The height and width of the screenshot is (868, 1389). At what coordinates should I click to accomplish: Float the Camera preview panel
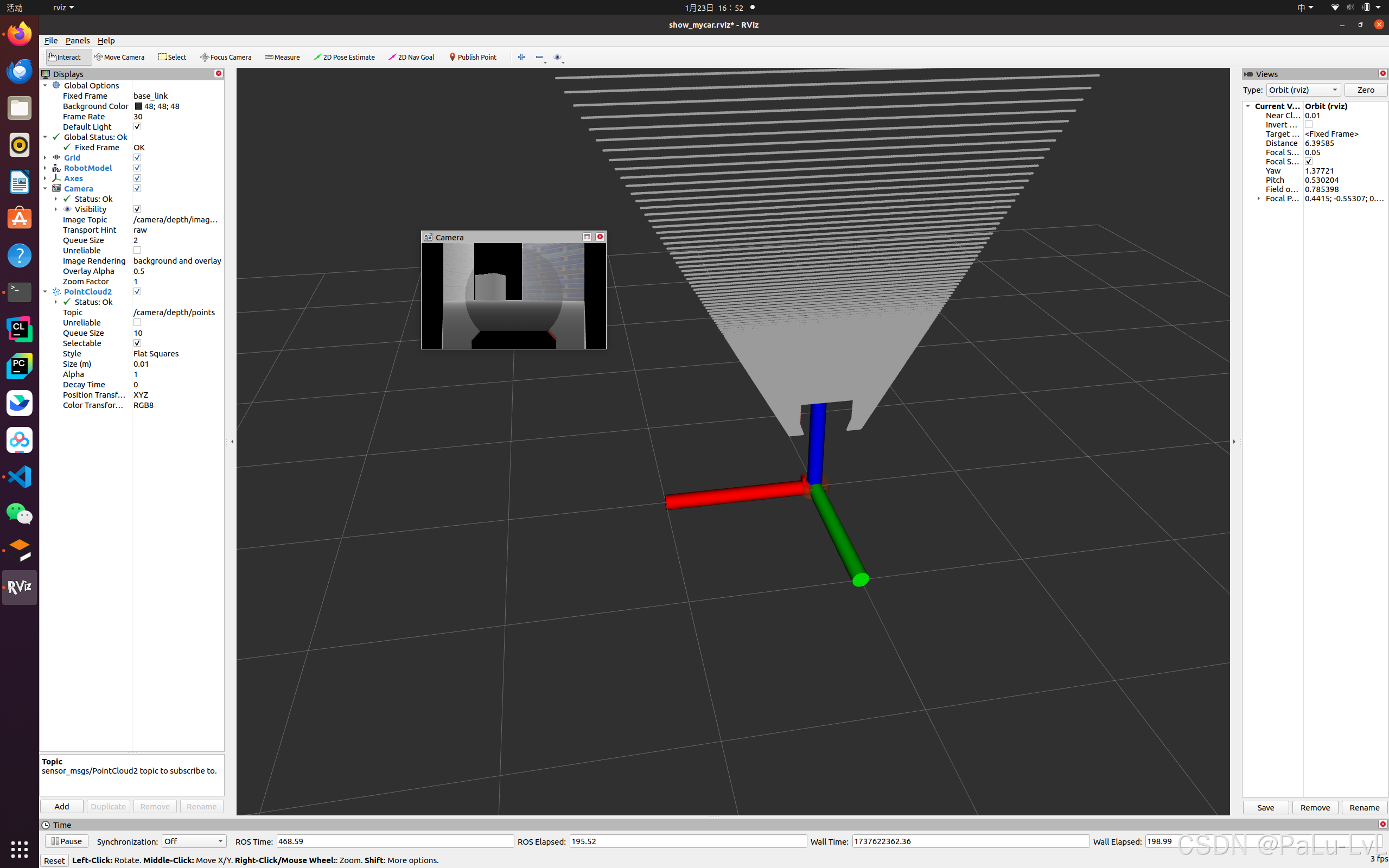click(587, 237)
